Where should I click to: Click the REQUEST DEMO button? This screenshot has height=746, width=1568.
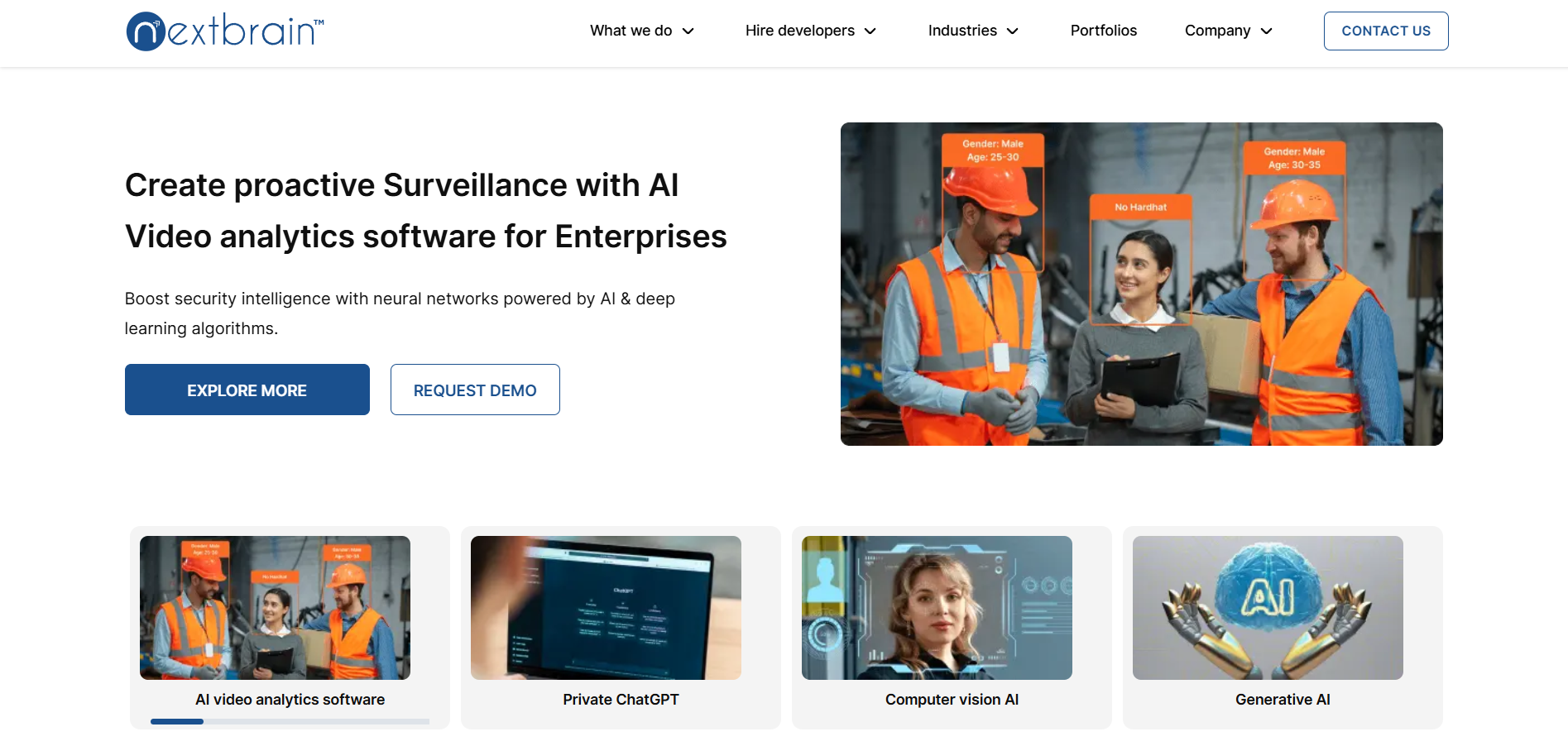(x=475, y=390)
